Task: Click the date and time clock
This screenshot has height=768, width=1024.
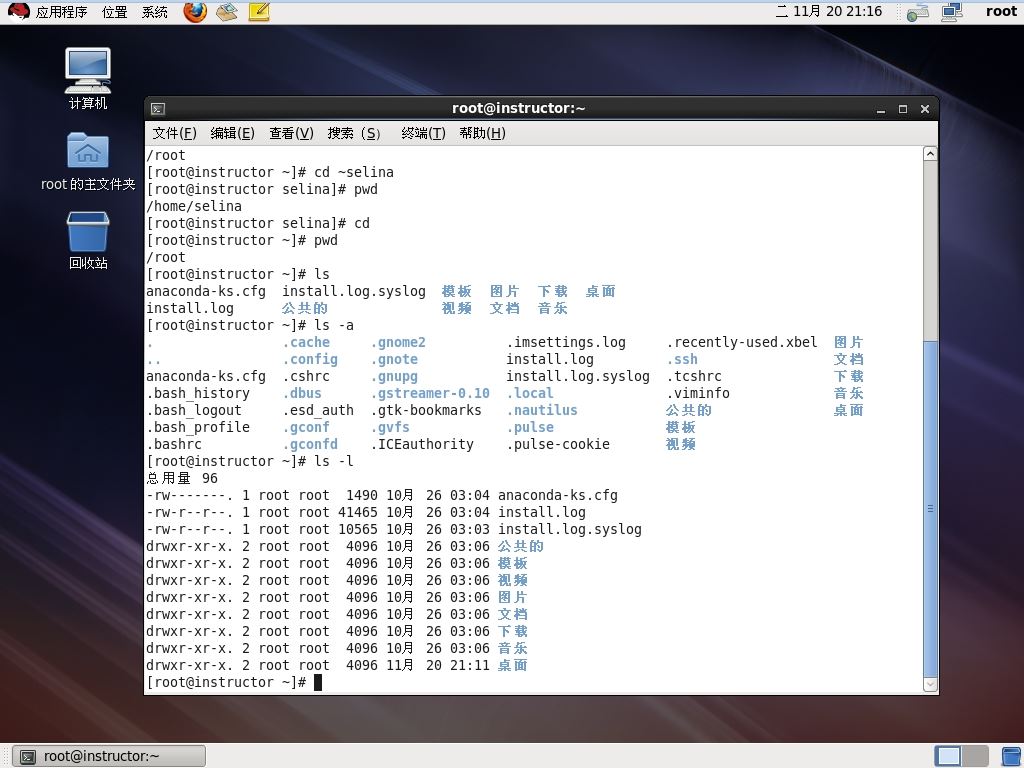Action: tap(829, 12)
